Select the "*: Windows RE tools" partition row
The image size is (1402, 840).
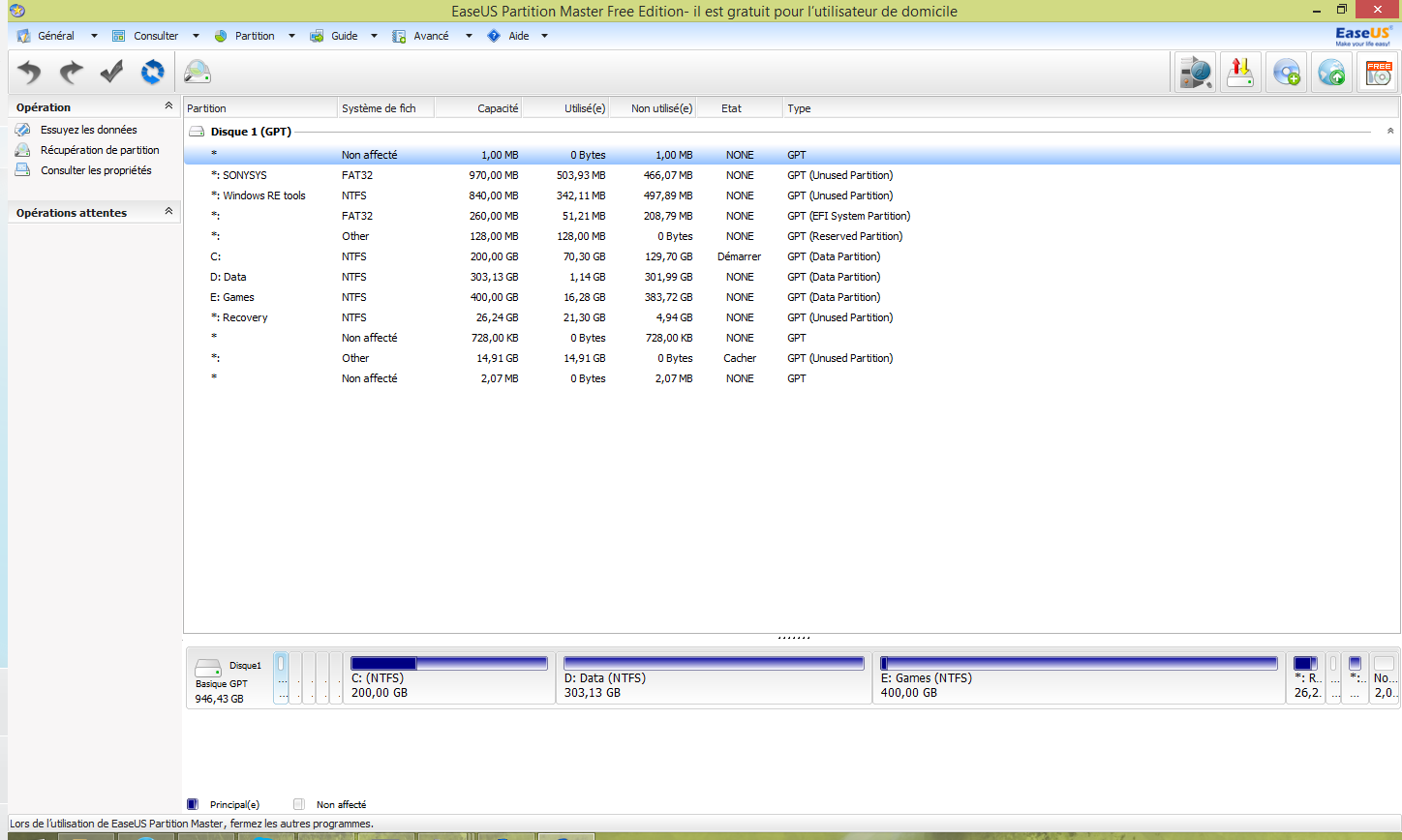[x=792, y=195]
